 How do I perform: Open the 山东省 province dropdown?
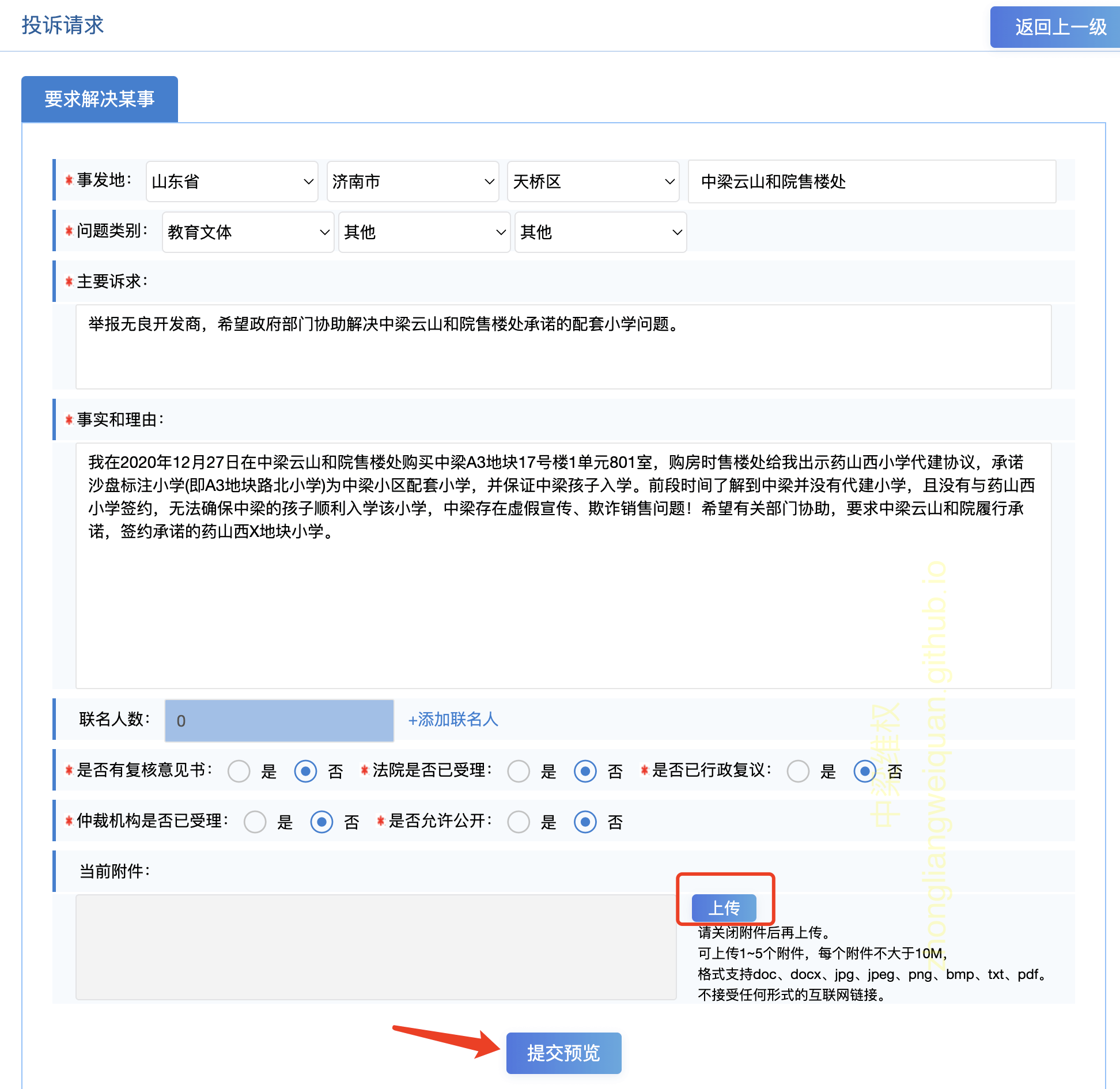click(232, 181)
